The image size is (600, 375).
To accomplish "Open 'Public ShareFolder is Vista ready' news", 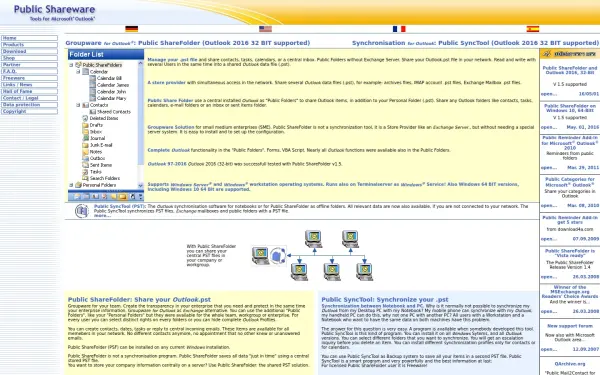I will (570, 253).
